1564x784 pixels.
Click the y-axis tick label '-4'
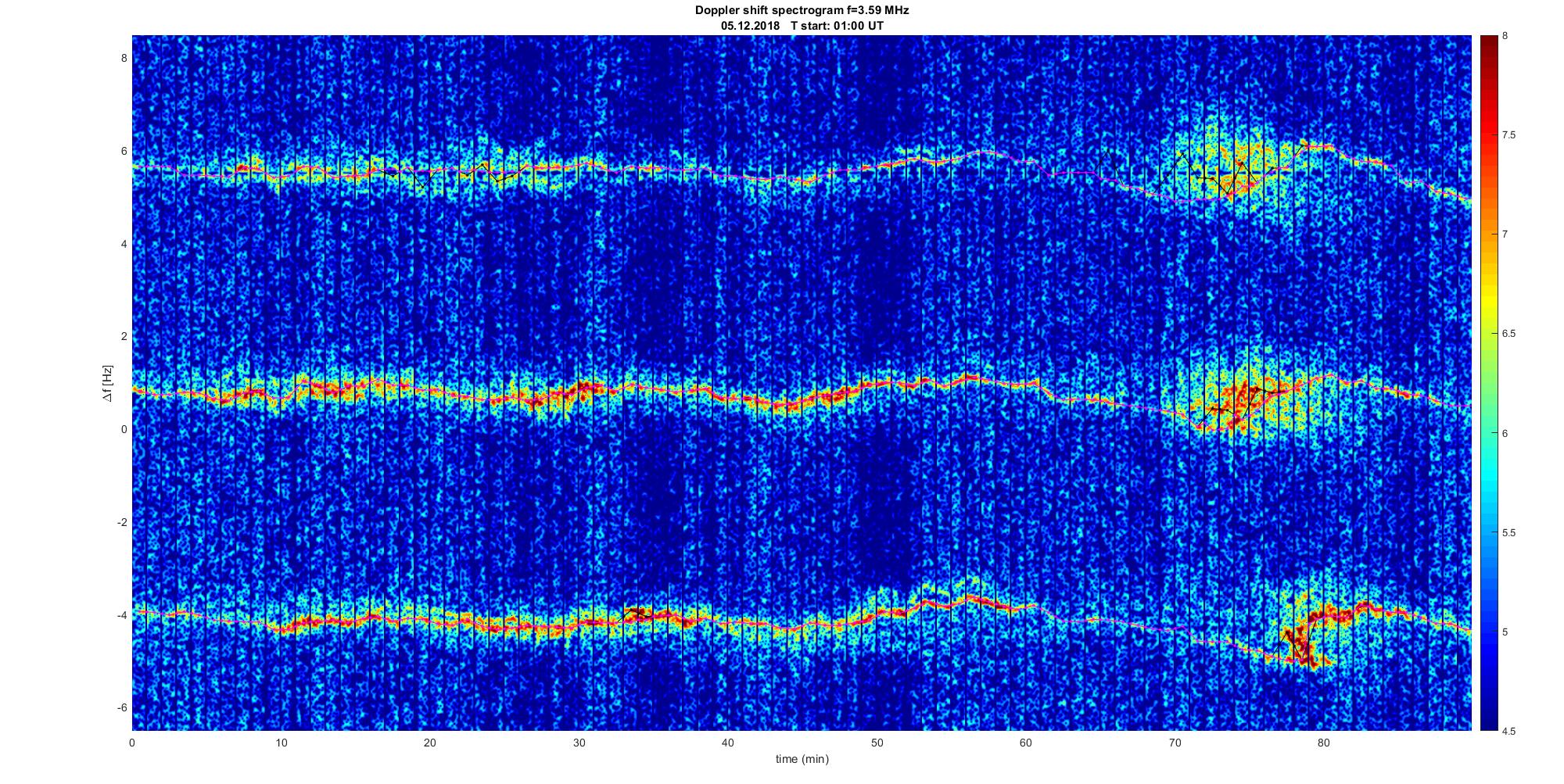click(x=122, y=615)
